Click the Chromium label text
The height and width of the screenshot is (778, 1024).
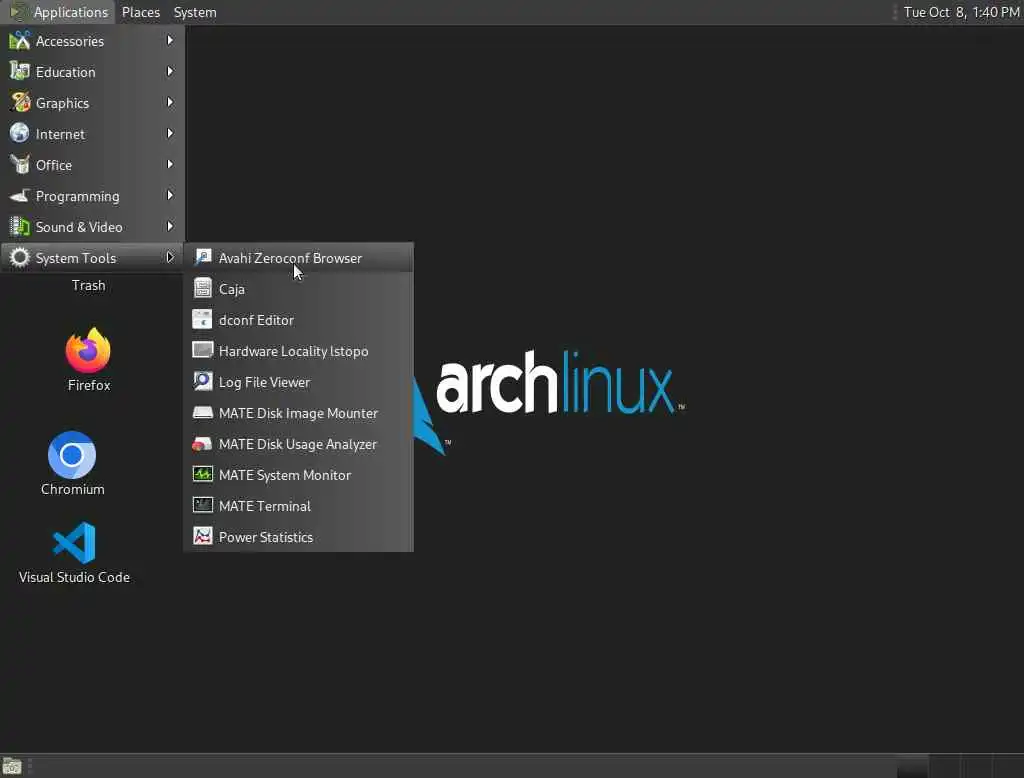[x=72, y=489]
